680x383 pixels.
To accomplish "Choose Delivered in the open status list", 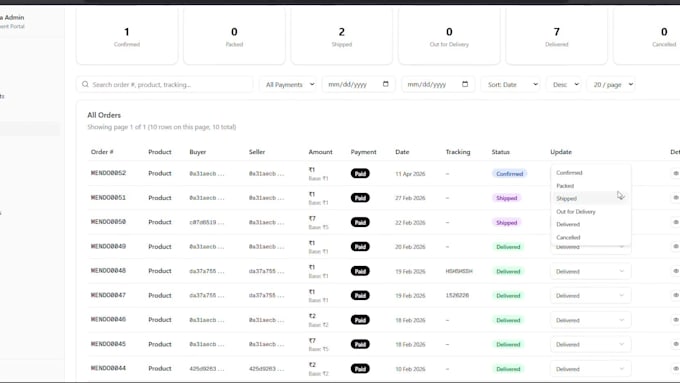I will click(590, 224).
